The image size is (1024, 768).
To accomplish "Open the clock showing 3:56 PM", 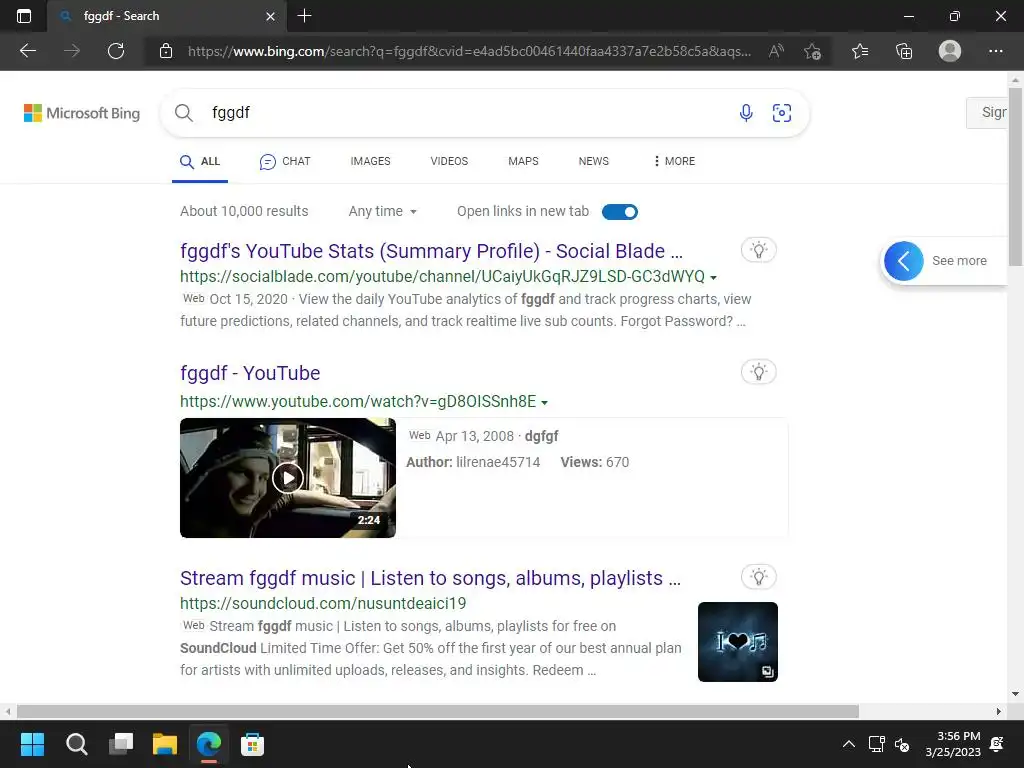I will (x=953, y=744).
